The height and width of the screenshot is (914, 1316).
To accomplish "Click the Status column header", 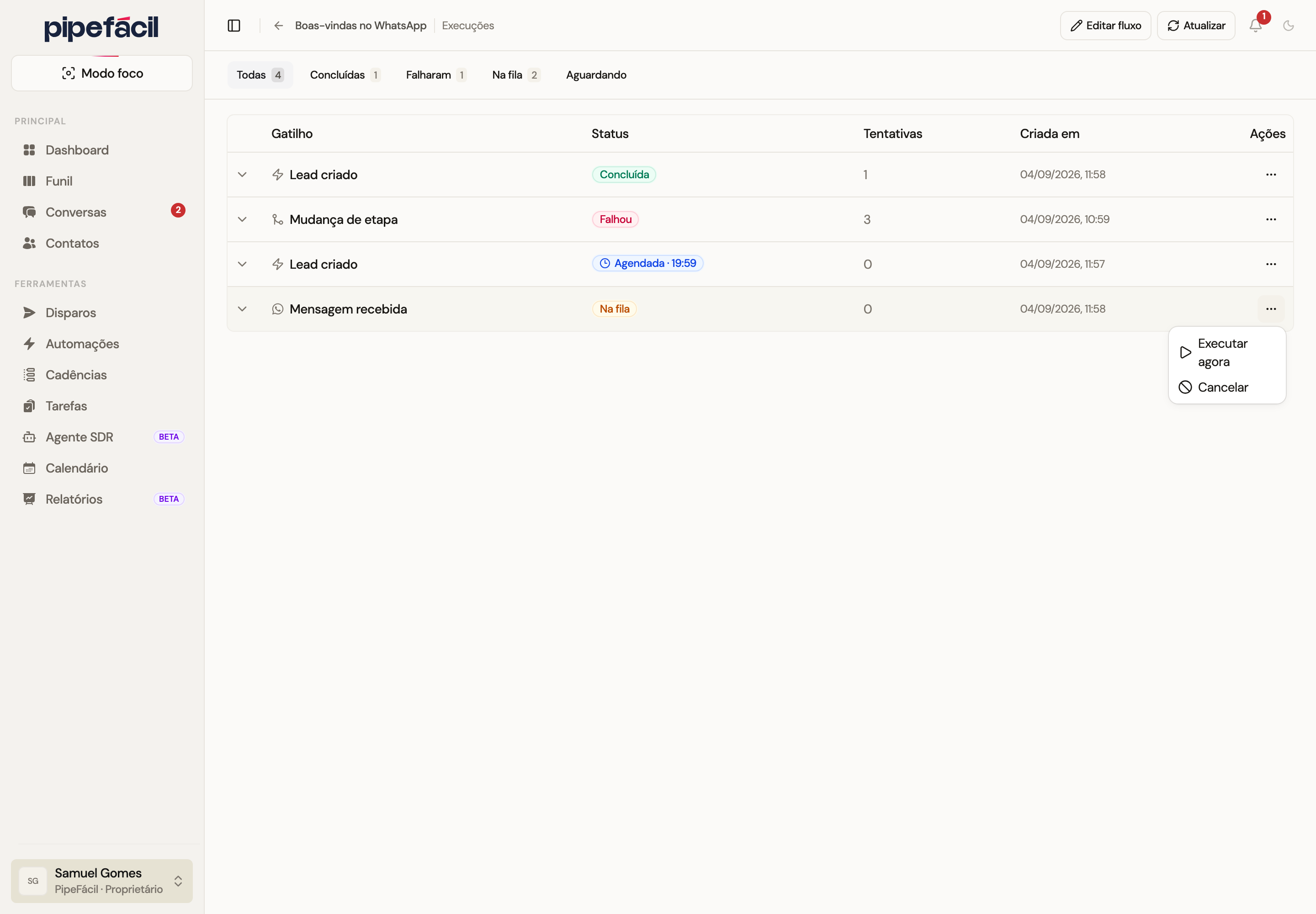I will point(610,133).
